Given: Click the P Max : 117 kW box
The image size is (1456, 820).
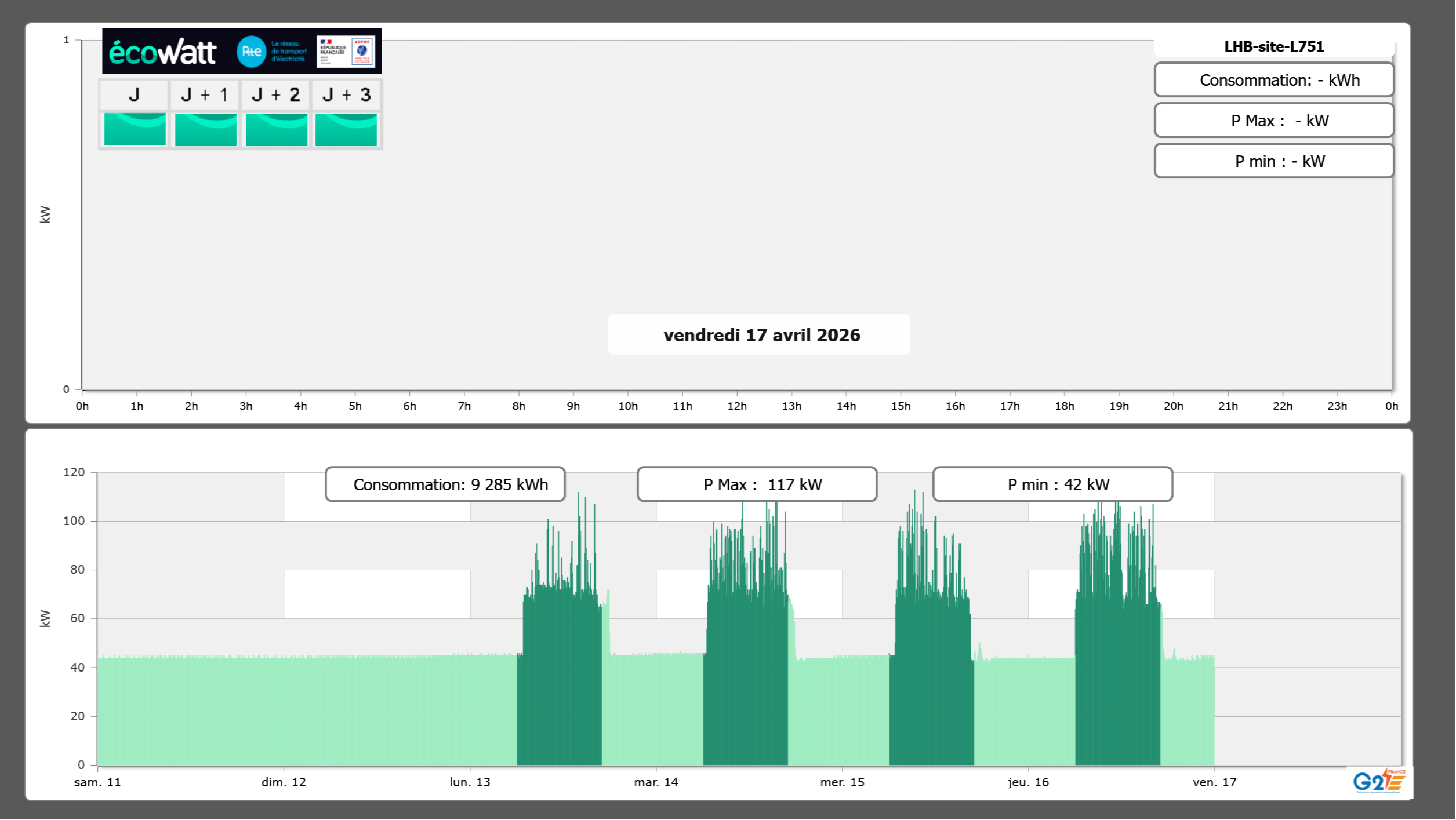Looking at the screenshot, I should [x=757, y=484].
